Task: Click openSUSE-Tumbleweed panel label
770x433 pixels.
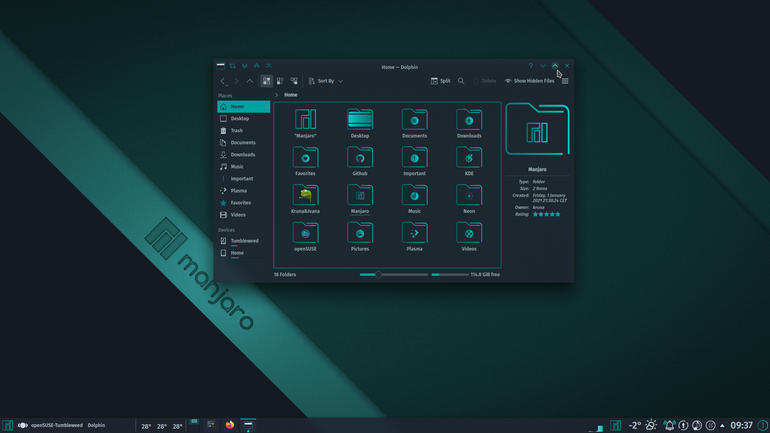Action: click(x=56, y=426)
